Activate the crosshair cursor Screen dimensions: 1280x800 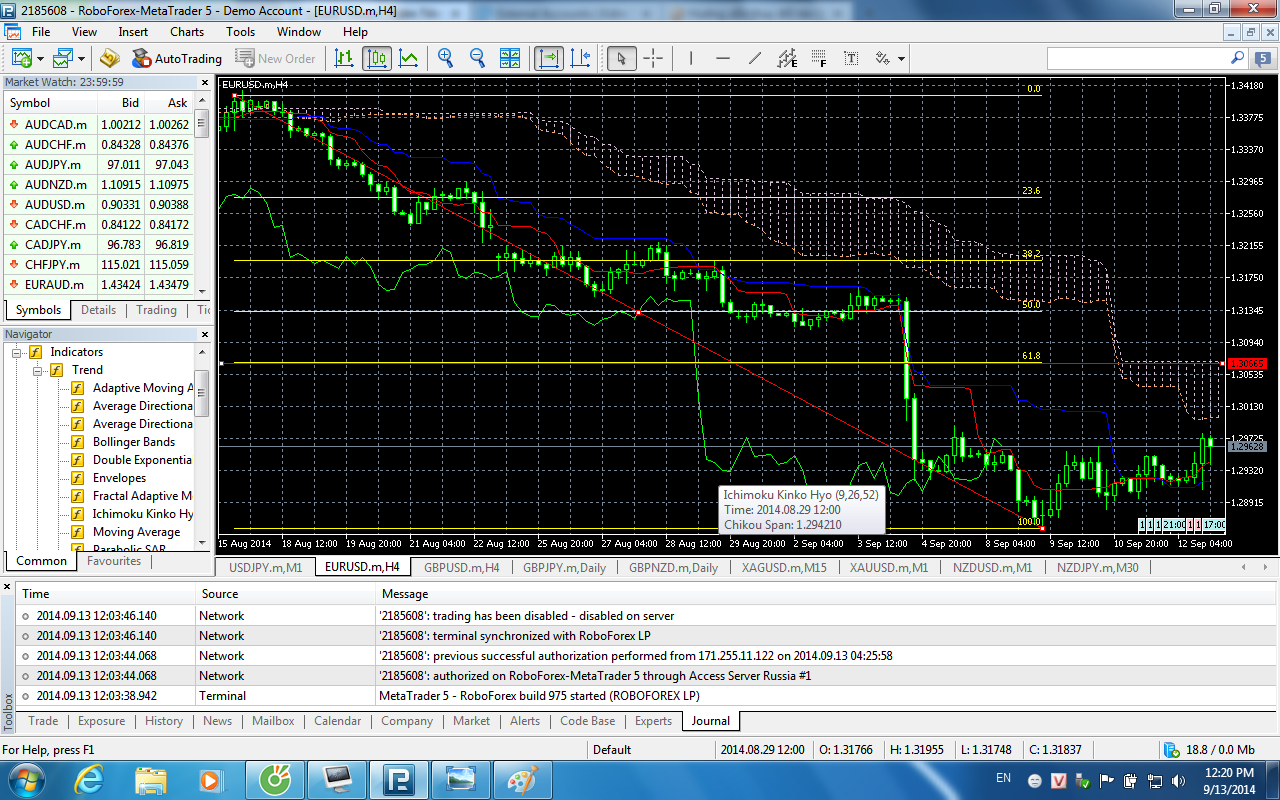click(x=653, y=58)
